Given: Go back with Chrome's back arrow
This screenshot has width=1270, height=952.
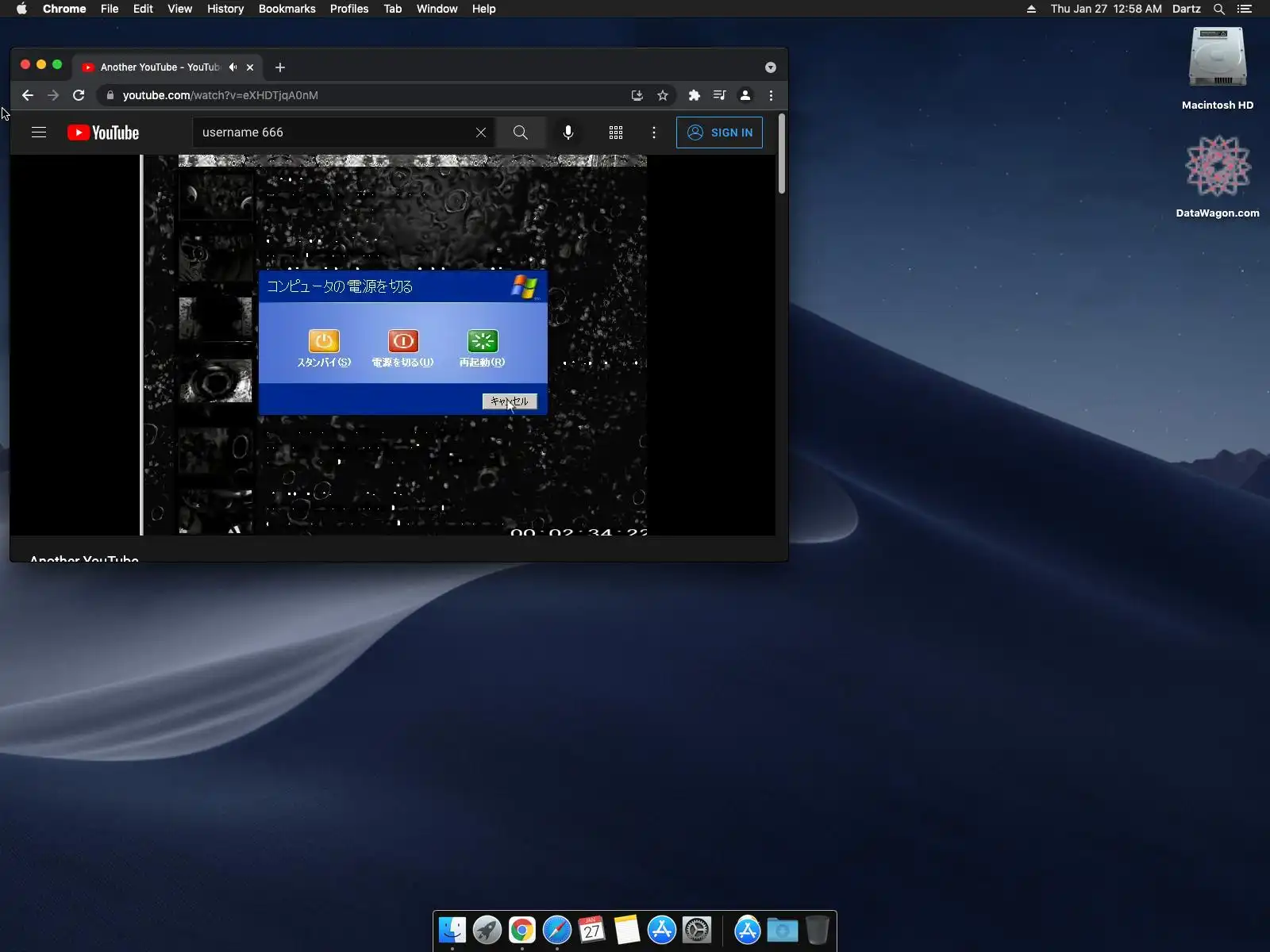Looking at the screenshot, I should click(28, 95).
